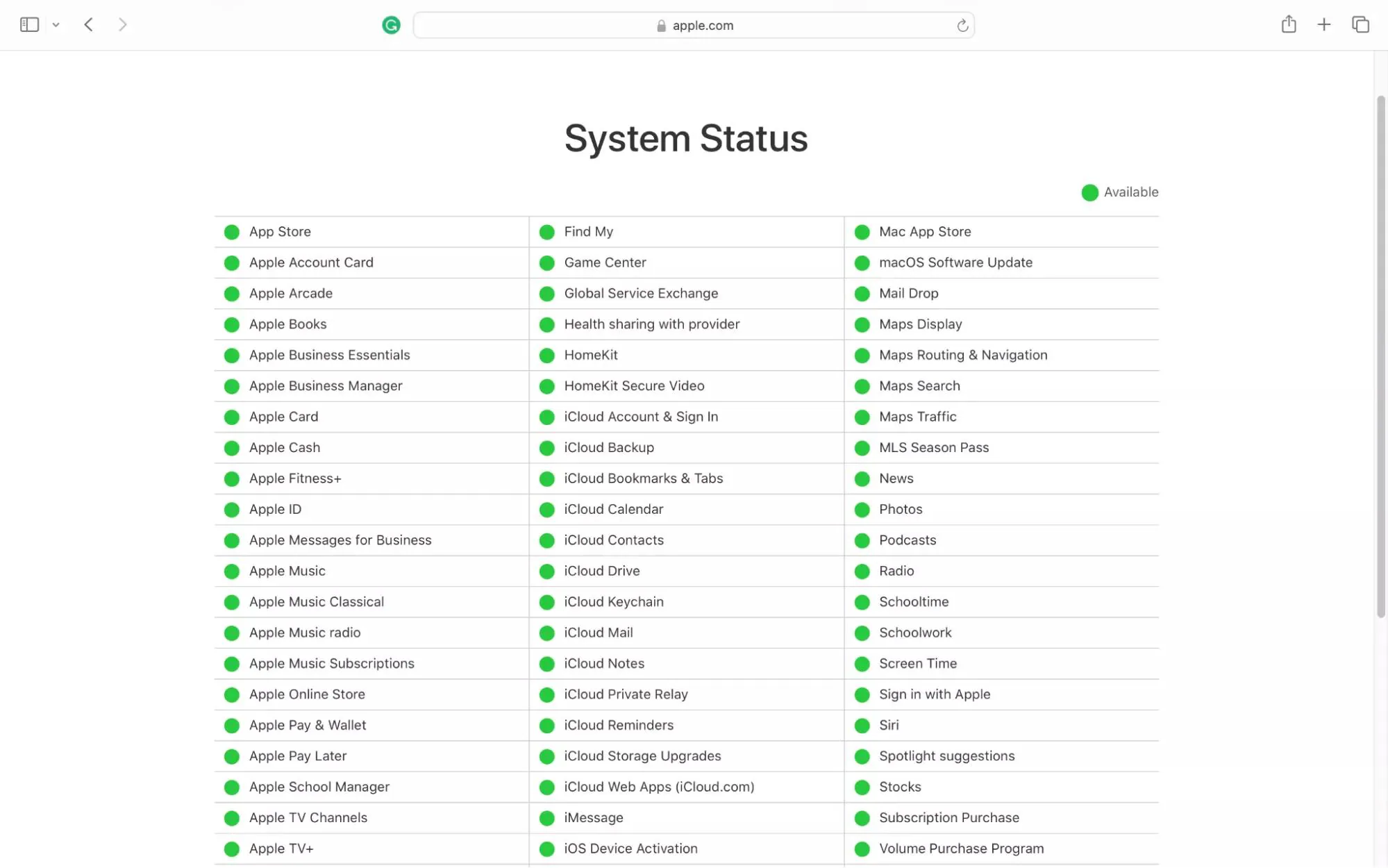Click the green dot next to HomeKit

(x=547, y=356)
